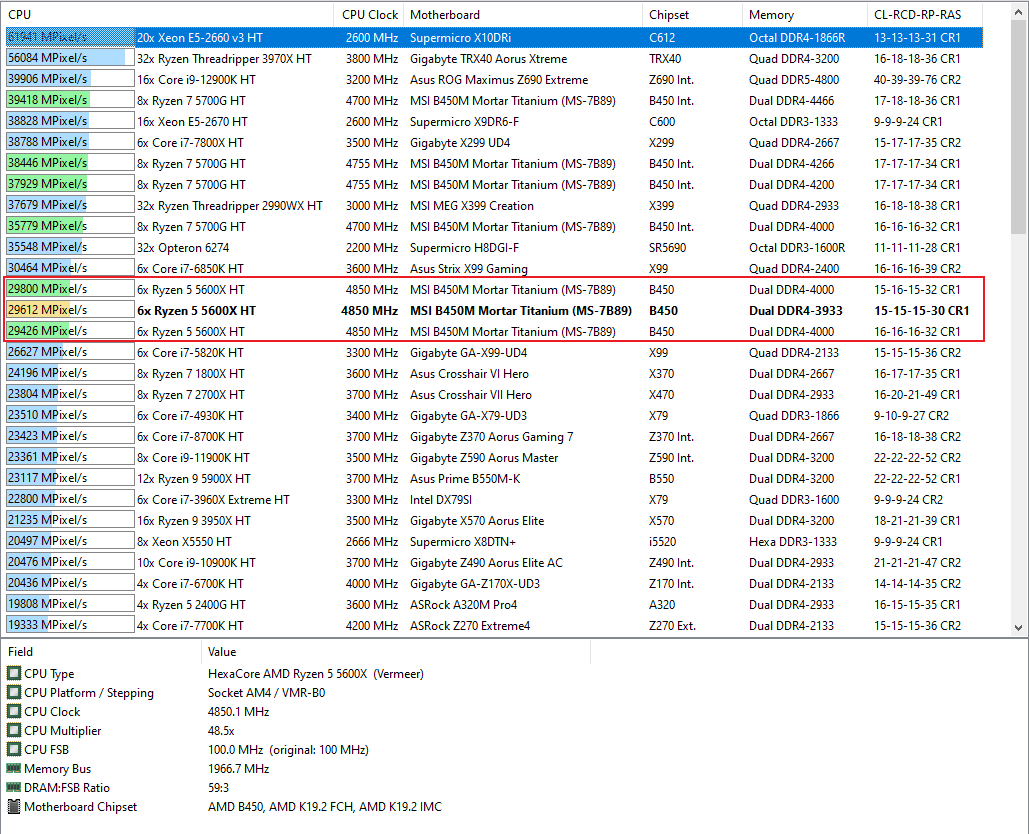Select the 8x Xeon X5550 HT row
Viewport: 1029px width, 834px height.
pyautogui.click(x=494, y=541)
